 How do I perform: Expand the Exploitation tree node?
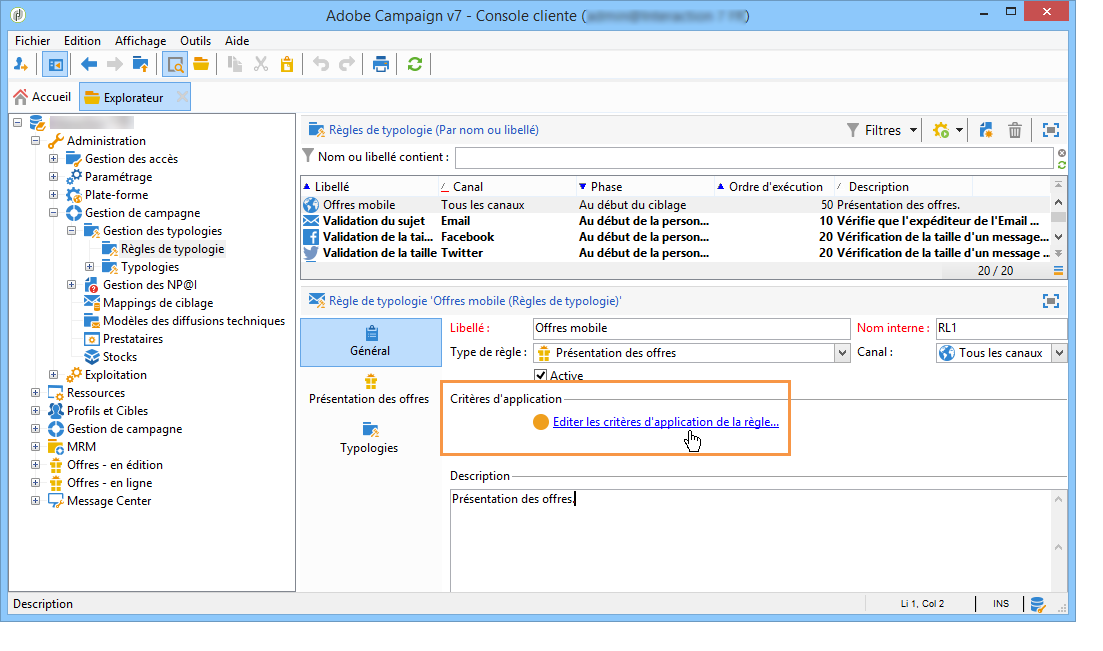[x=53, y=374]
